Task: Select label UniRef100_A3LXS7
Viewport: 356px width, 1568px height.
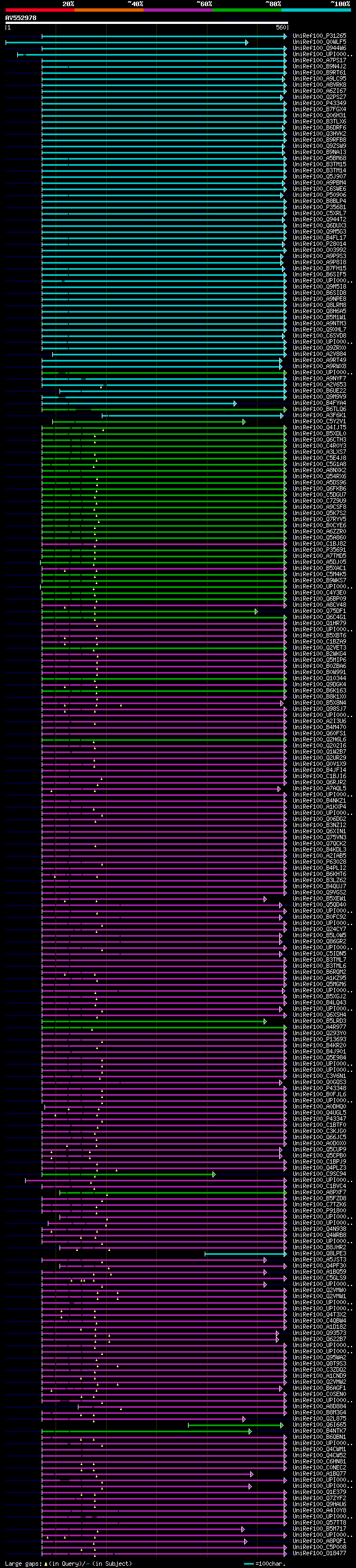Action: point(319,452)
